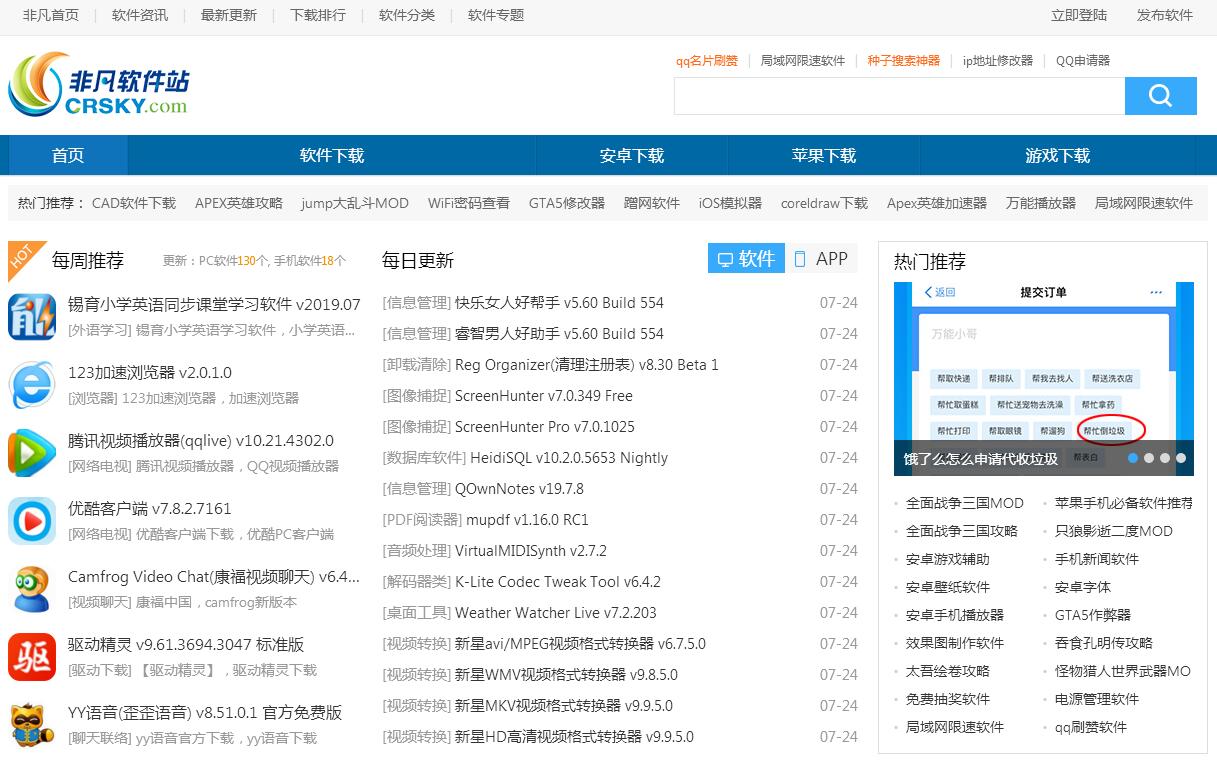Viewport: 1217px width, 760px height.
Task: Click inside the search text box
Action: 898,96
